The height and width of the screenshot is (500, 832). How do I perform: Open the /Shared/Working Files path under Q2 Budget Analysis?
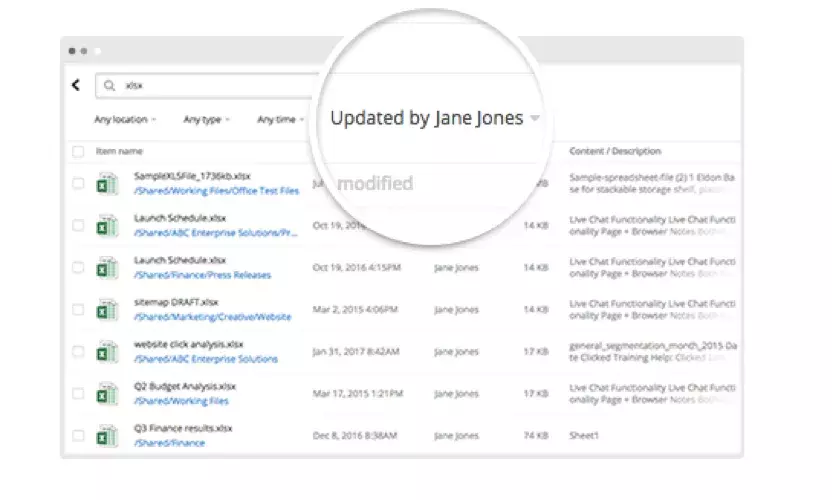point(181,401)
